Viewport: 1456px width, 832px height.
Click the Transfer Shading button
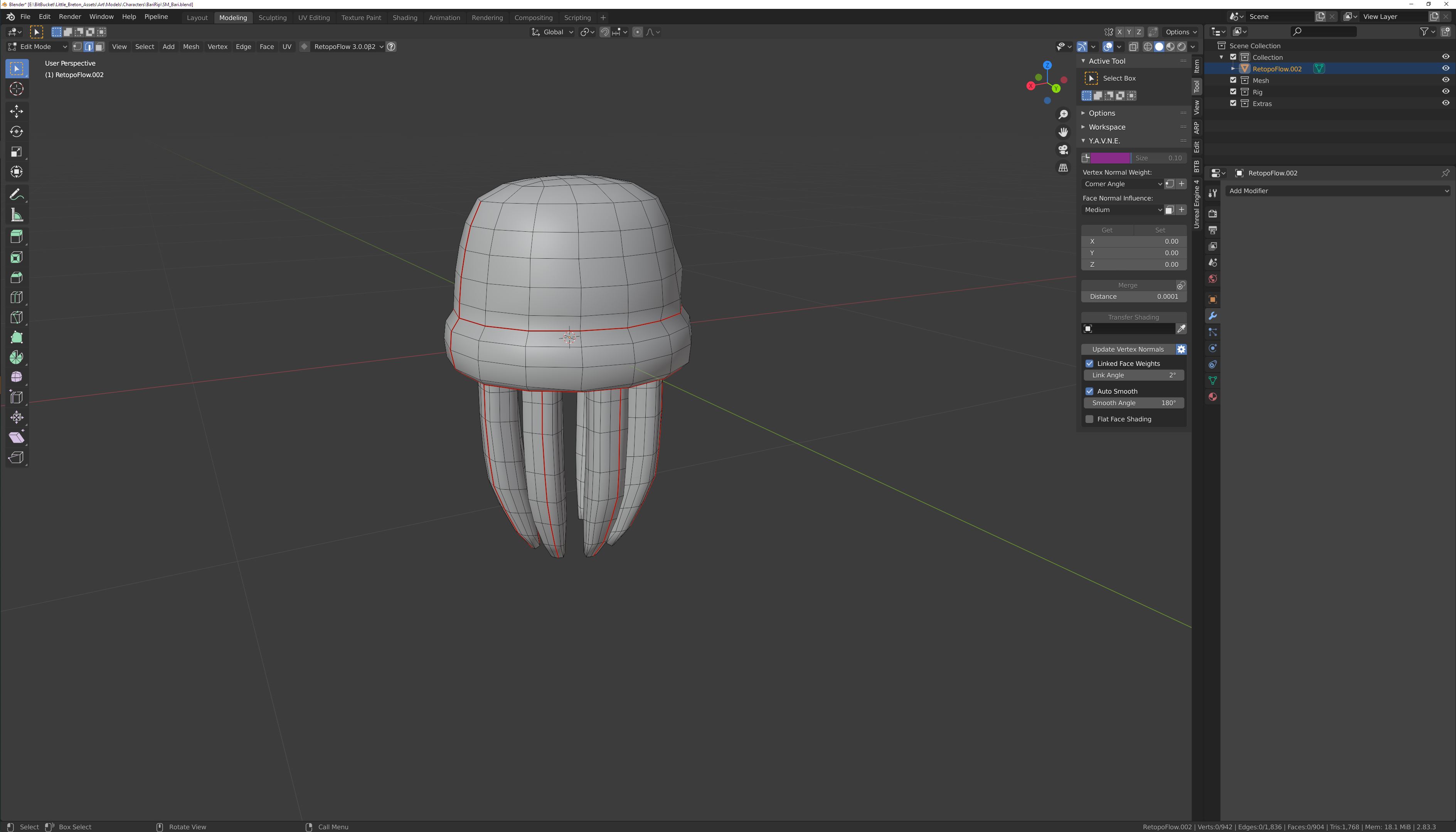click(x=1133, y=317)
